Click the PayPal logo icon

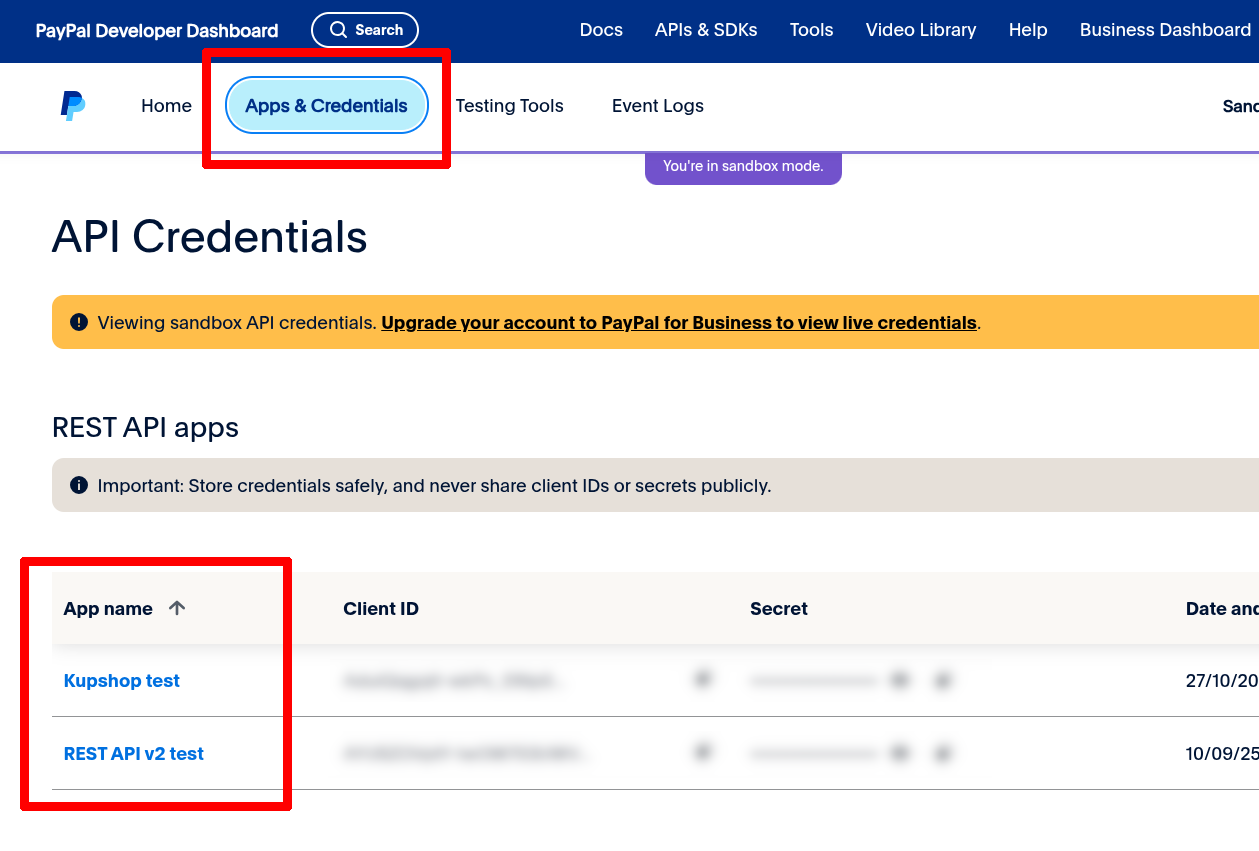pos(73,106)
